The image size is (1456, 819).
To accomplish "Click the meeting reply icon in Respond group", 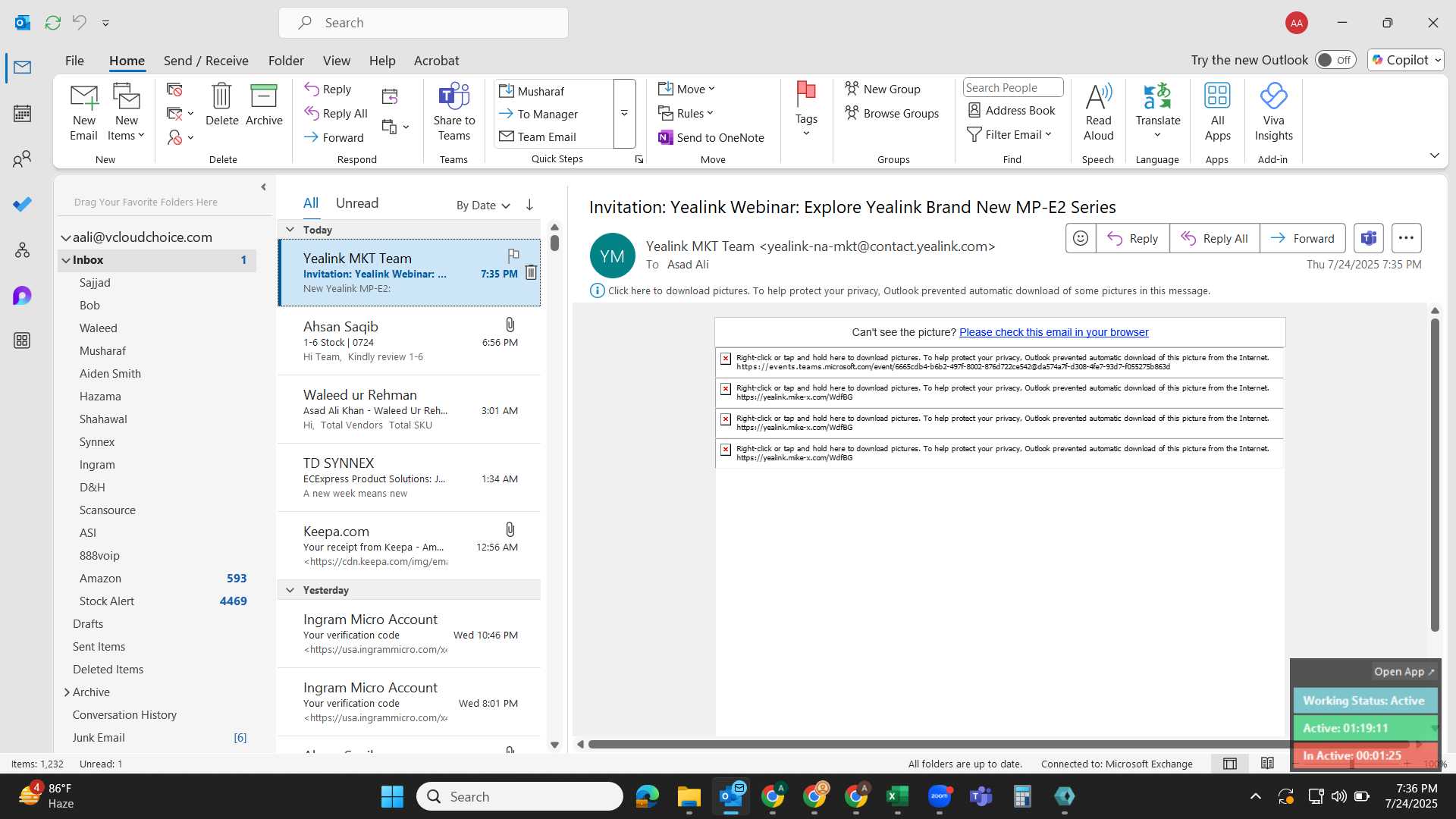I will click(x=390, y=96).
